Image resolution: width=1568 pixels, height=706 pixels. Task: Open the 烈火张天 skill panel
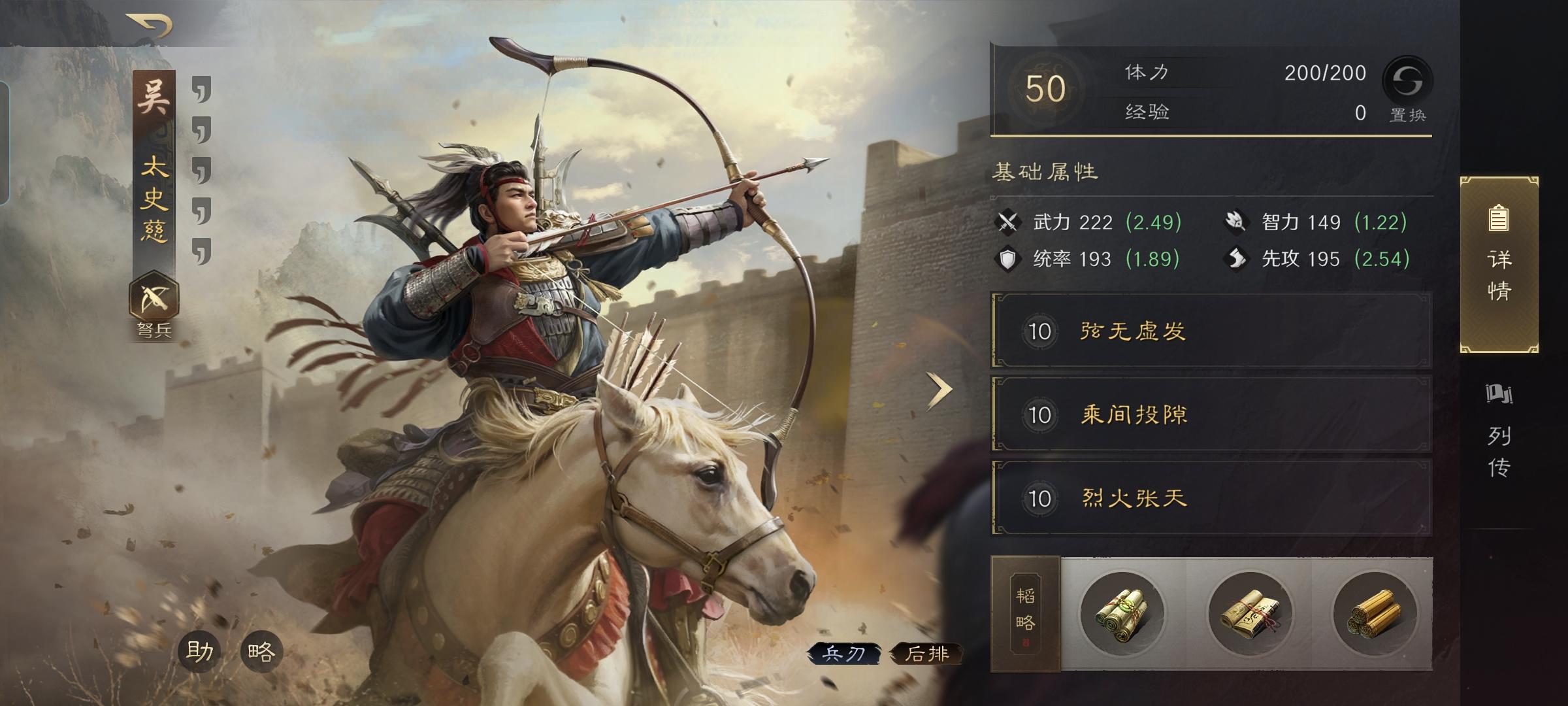click(1211, 498)
